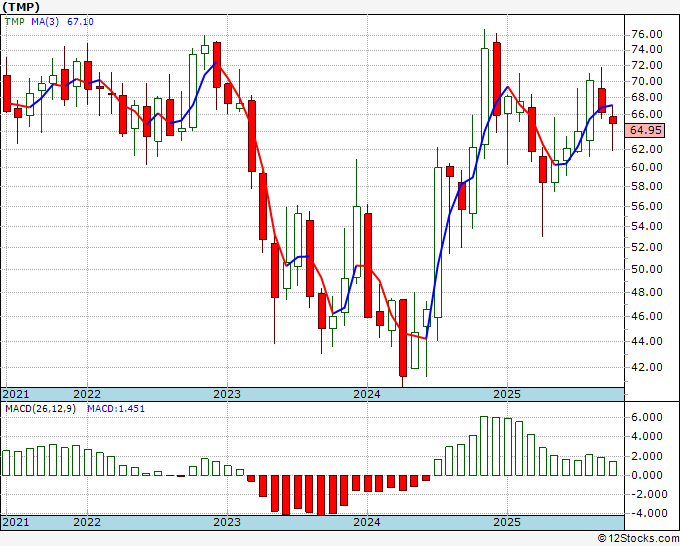Select the latest green MACD histogram bar
680x546 pixels.
613,468
